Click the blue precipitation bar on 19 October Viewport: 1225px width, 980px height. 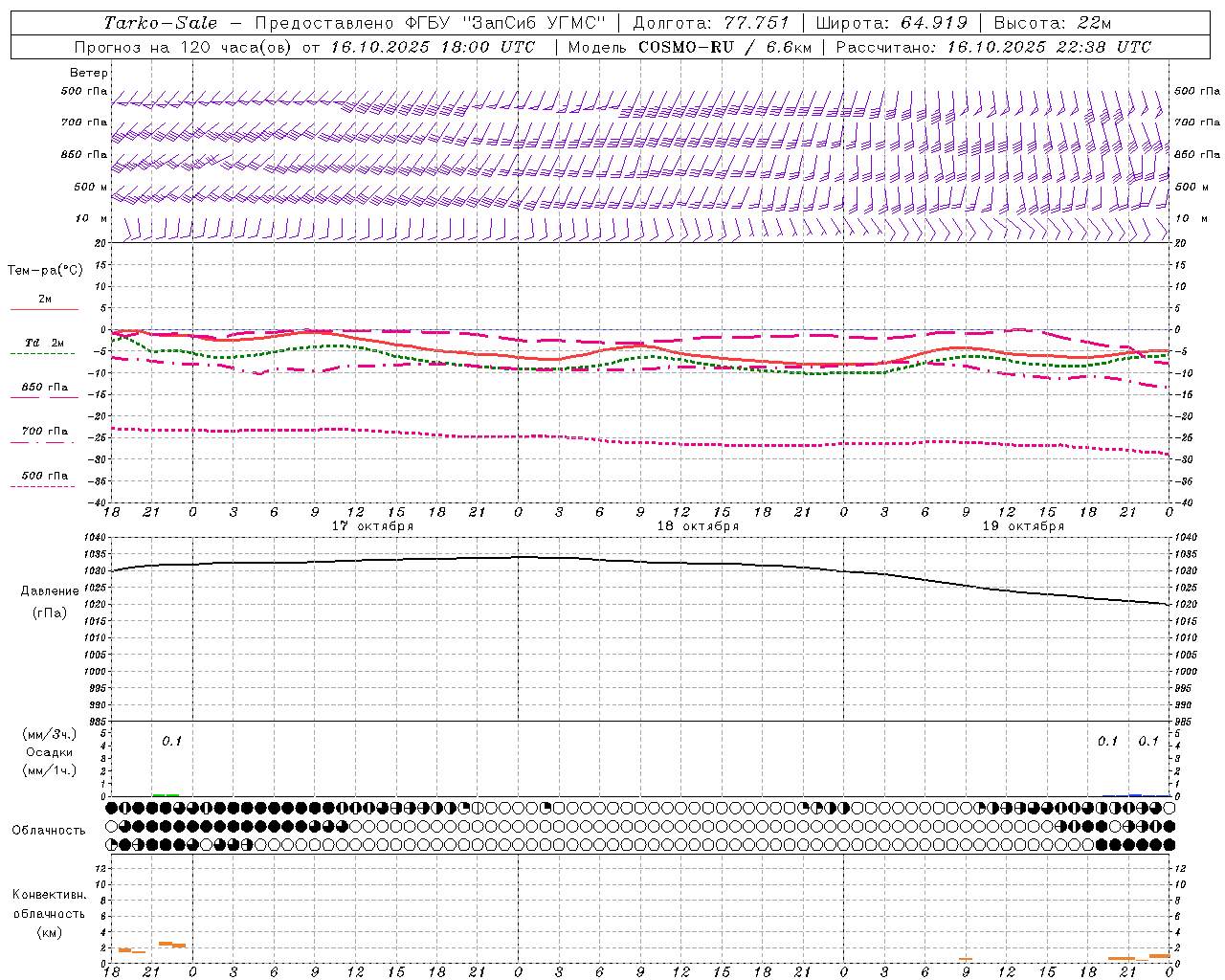click(x=1135, y=794)
